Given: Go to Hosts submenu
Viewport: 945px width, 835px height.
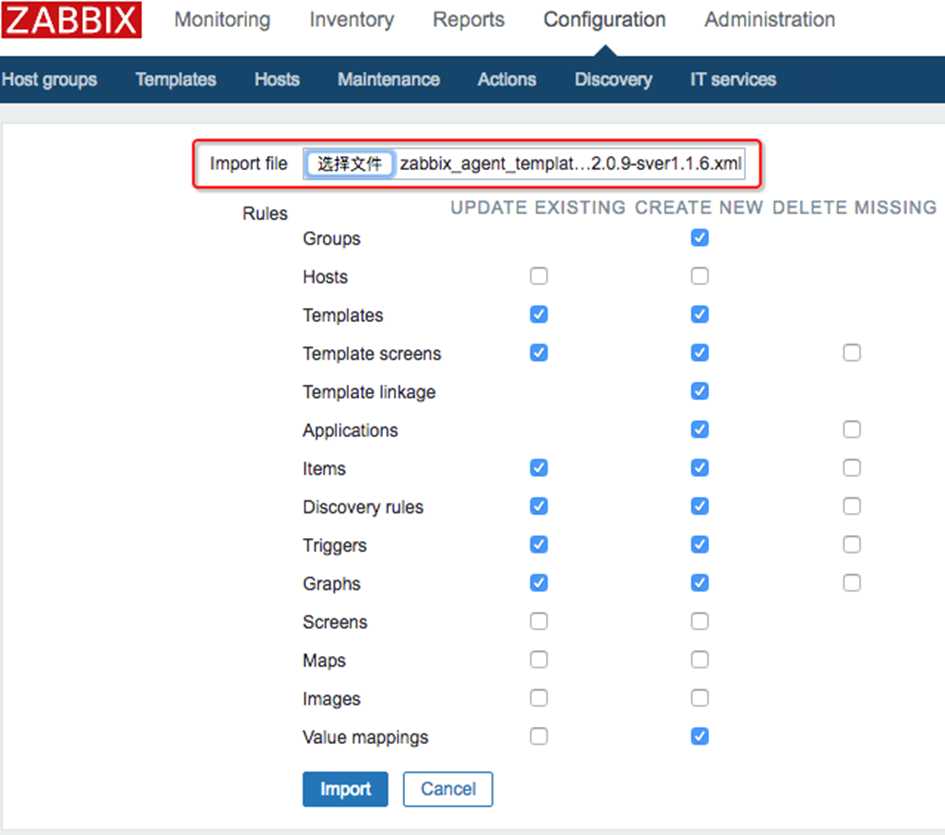Looking at the screenshot, I should coord(277,80).
